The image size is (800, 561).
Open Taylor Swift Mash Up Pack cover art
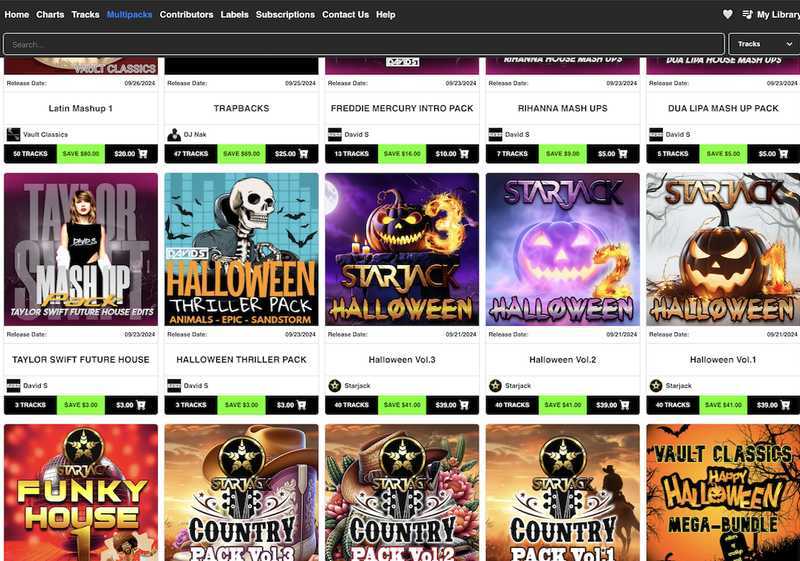click(81, 249)
